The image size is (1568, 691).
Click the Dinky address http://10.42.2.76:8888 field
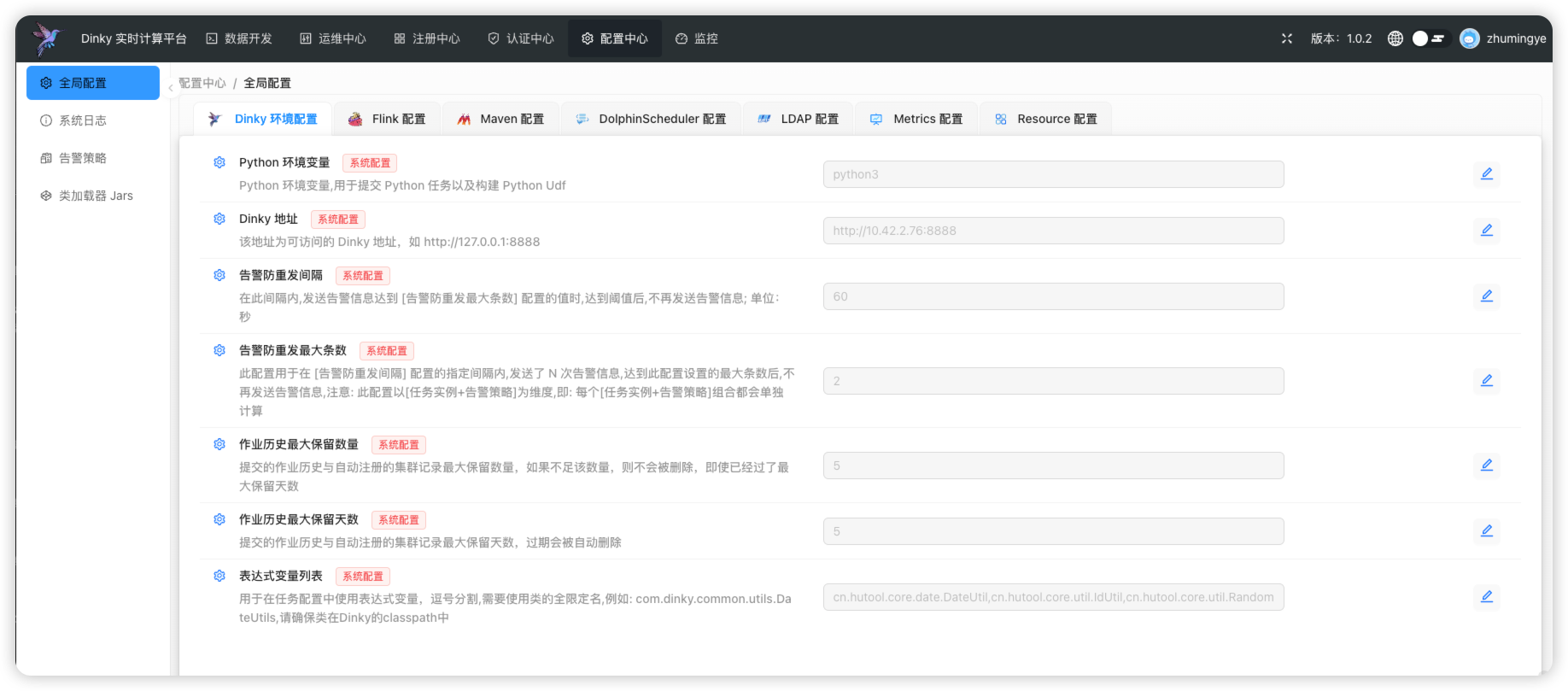pyautogui.click(x=1053, y=231)
